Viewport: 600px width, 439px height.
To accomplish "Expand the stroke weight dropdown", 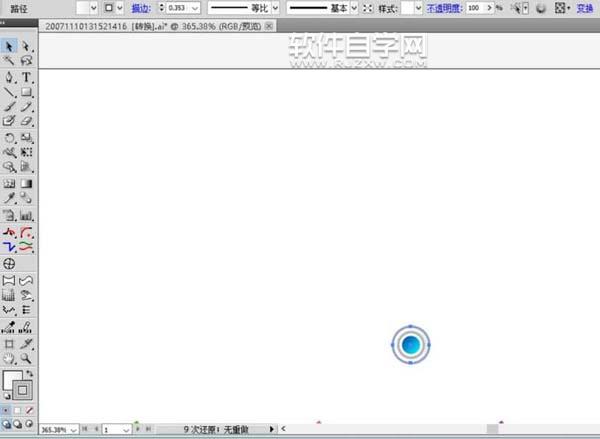I will click(195, 8).
